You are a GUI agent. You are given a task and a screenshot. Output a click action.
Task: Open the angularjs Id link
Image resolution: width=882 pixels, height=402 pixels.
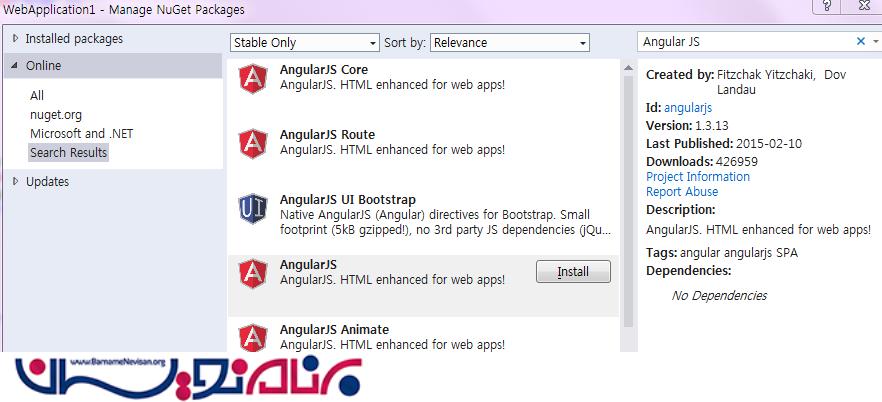(688, 108)
